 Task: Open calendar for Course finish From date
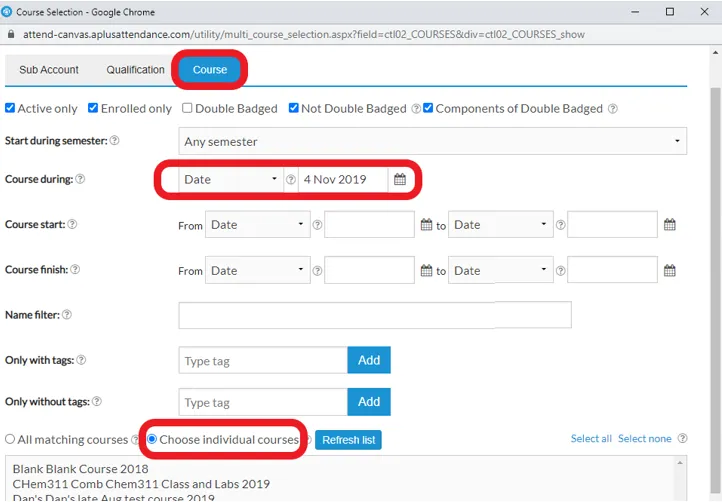[x=426, y=270]
